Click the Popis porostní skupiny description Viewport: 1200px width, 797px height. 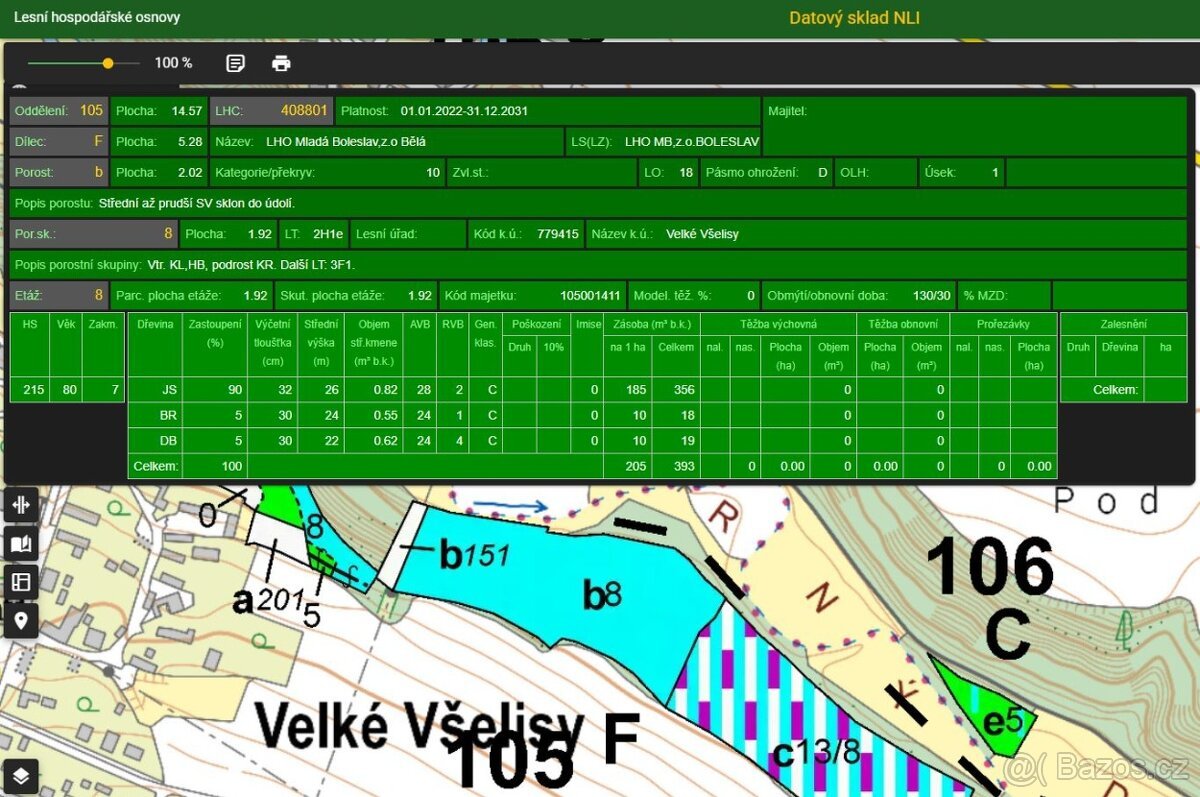coord(250,264)
